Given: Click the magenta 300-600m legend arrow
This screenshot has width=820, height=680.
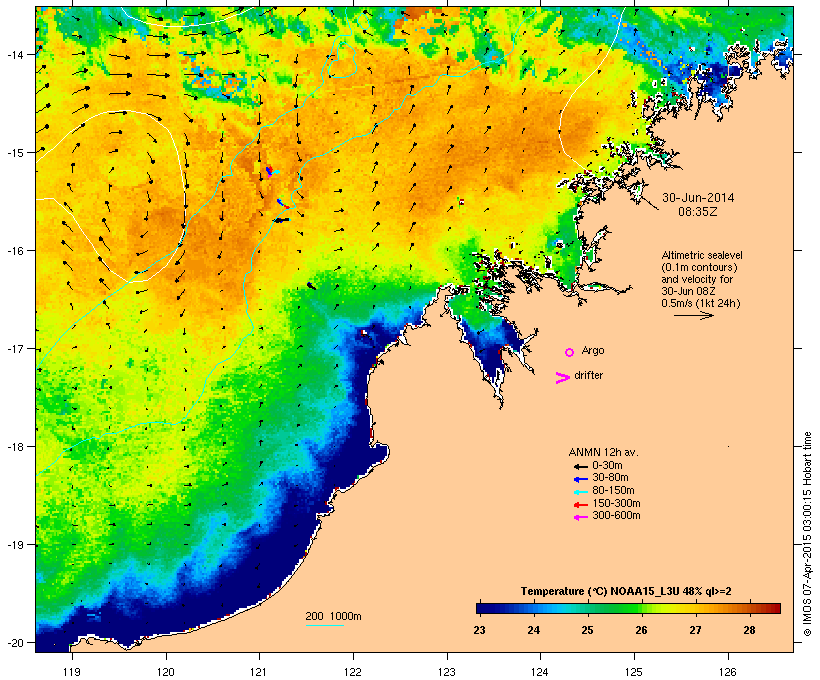Looking at the screenshot, I should tap(581, 517).
